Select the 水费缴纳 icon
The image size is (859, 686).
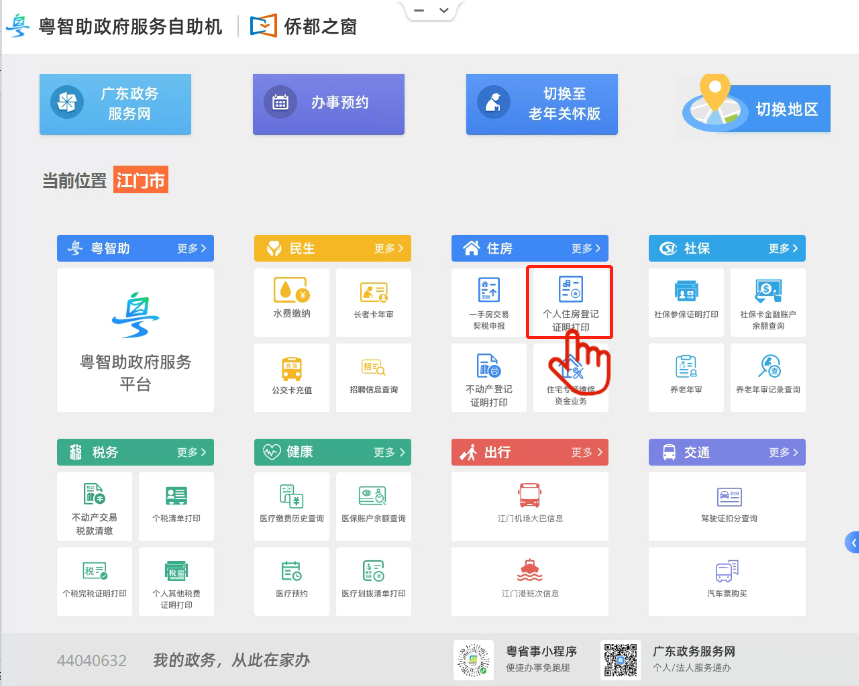(291, 301)
